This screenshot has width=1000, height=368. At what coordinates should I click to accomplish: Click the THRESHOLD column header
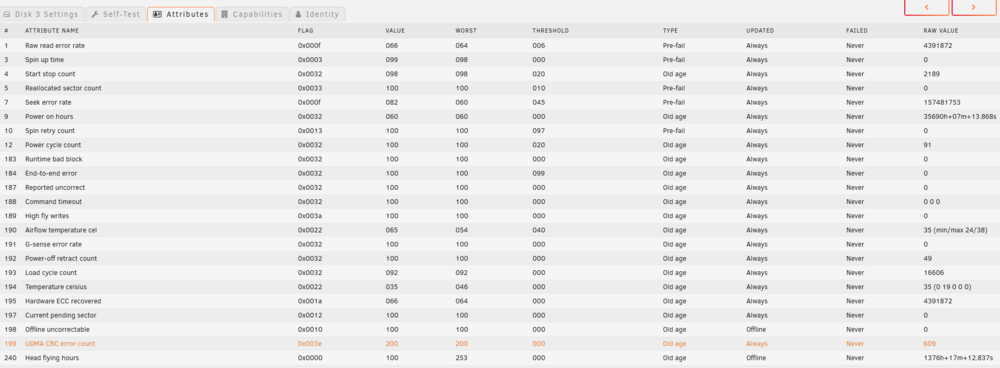pos(550,31)
